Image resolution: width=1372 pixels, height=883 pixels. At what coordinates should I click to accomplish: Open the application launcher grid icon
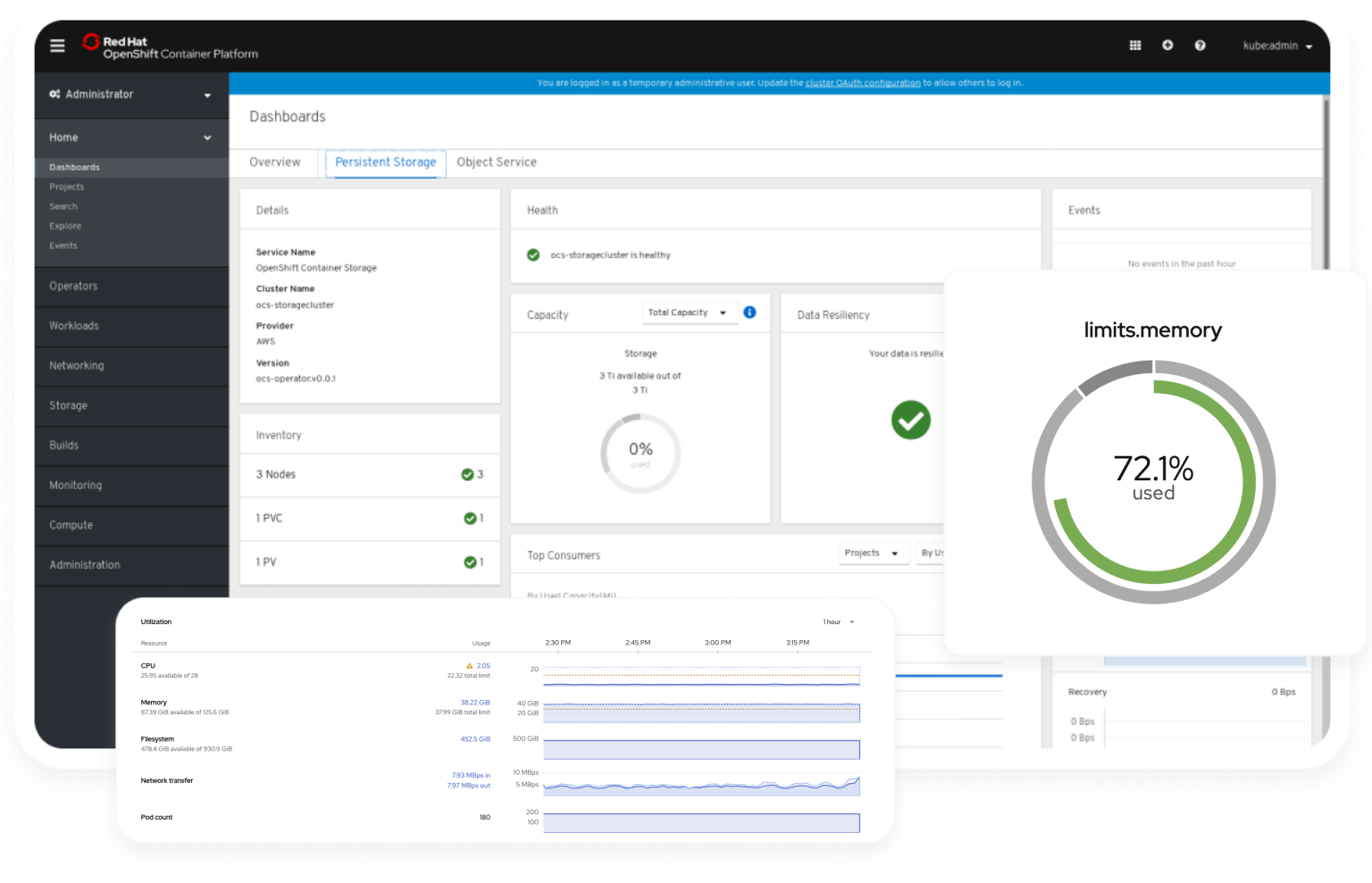(x=1135, y=46)
